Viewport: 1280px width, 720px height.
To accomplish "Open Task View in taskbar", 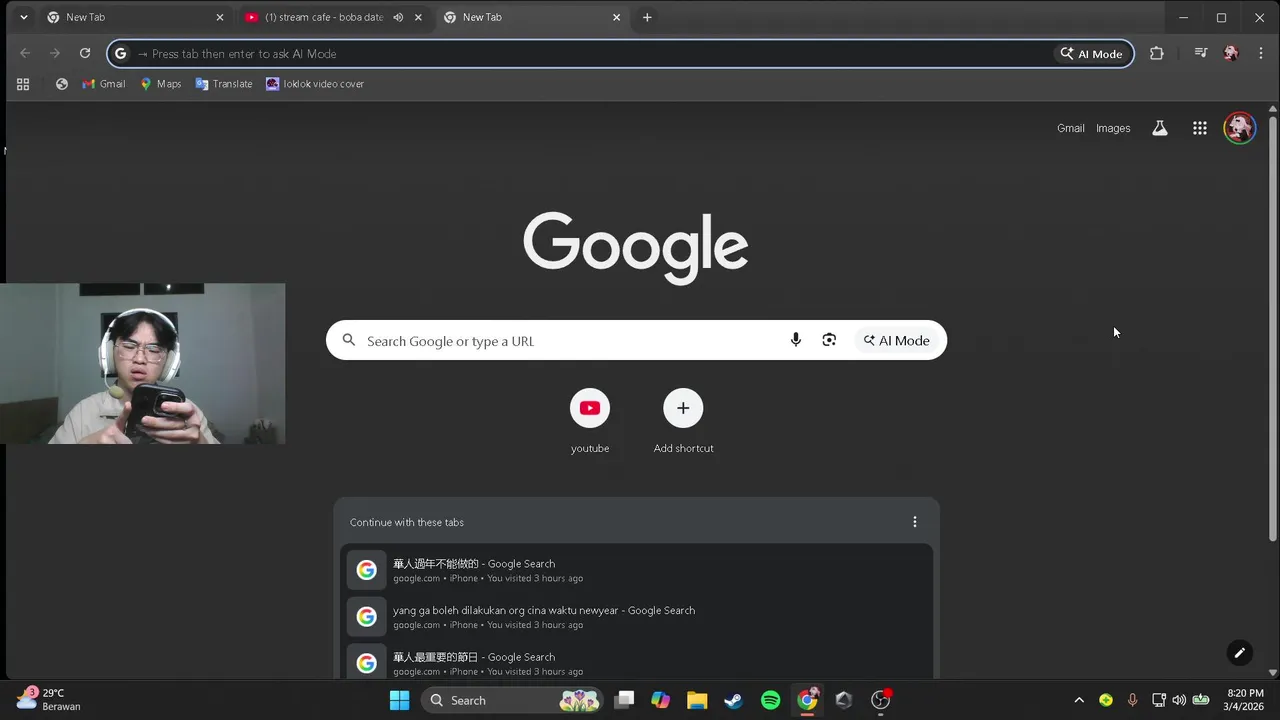I will (624, 700).
